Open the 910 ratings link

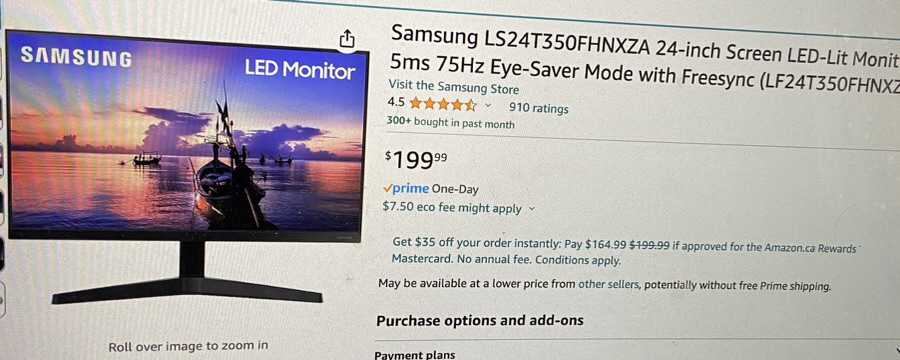click(x=538, y=108)
